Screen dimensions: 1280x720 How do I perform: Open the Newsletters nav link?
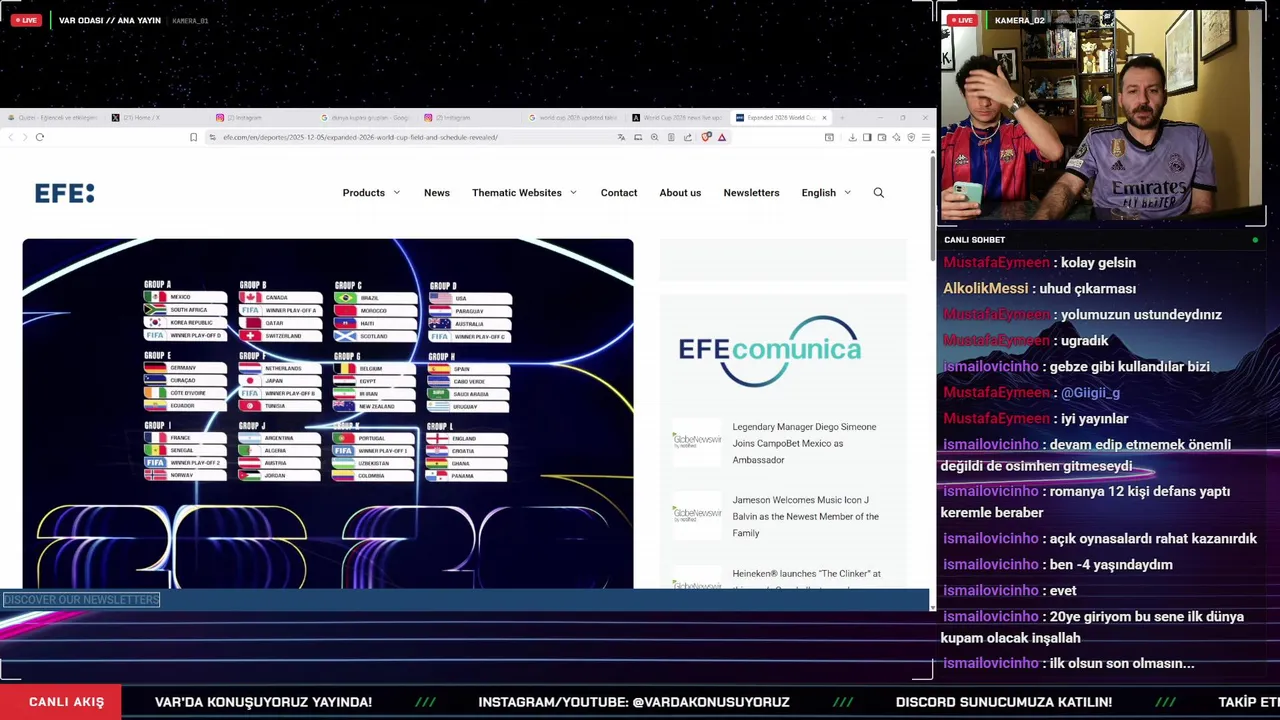click(751, 193)
